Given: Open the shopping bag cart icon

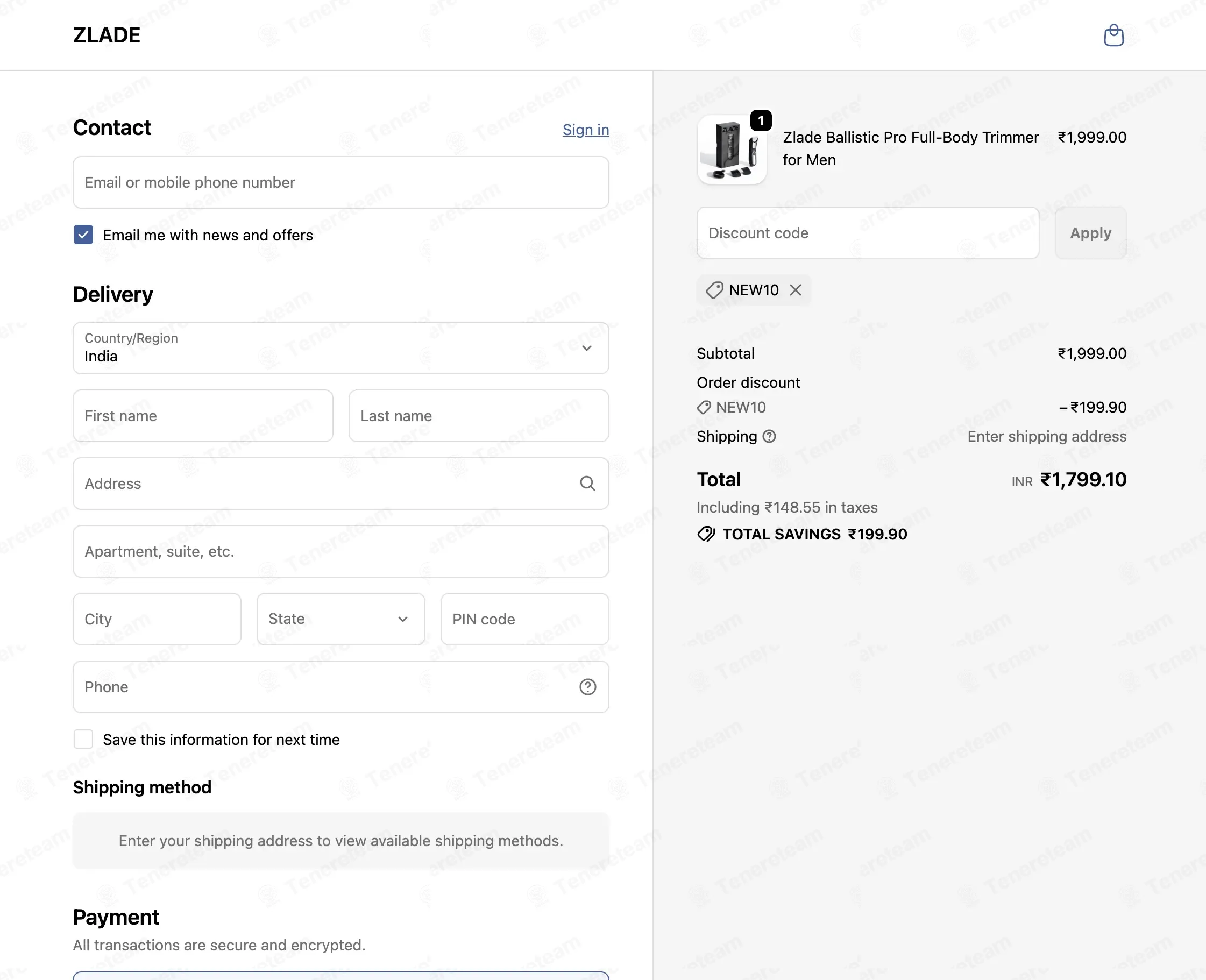Looking at the screenshot, I should [x=1113, y=35].
